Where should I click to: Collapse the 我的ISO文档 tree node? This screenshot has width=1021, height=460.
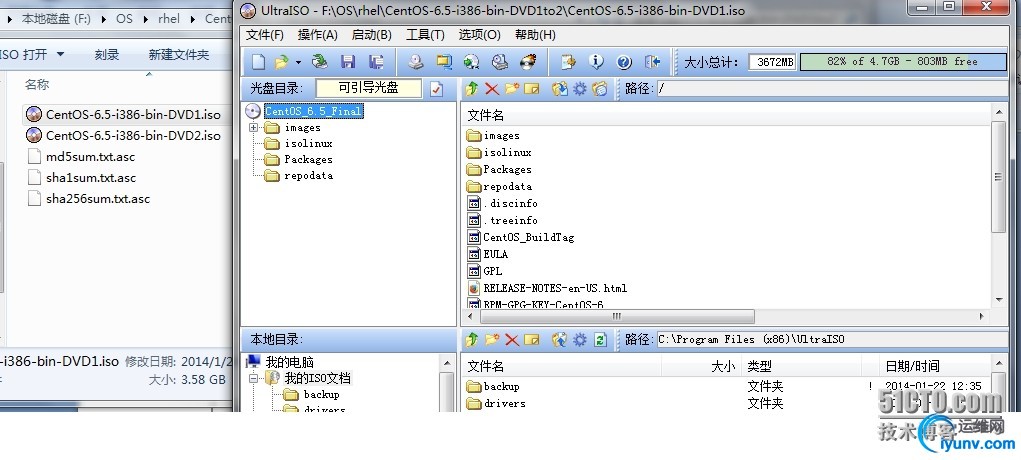tap(253, 379)
